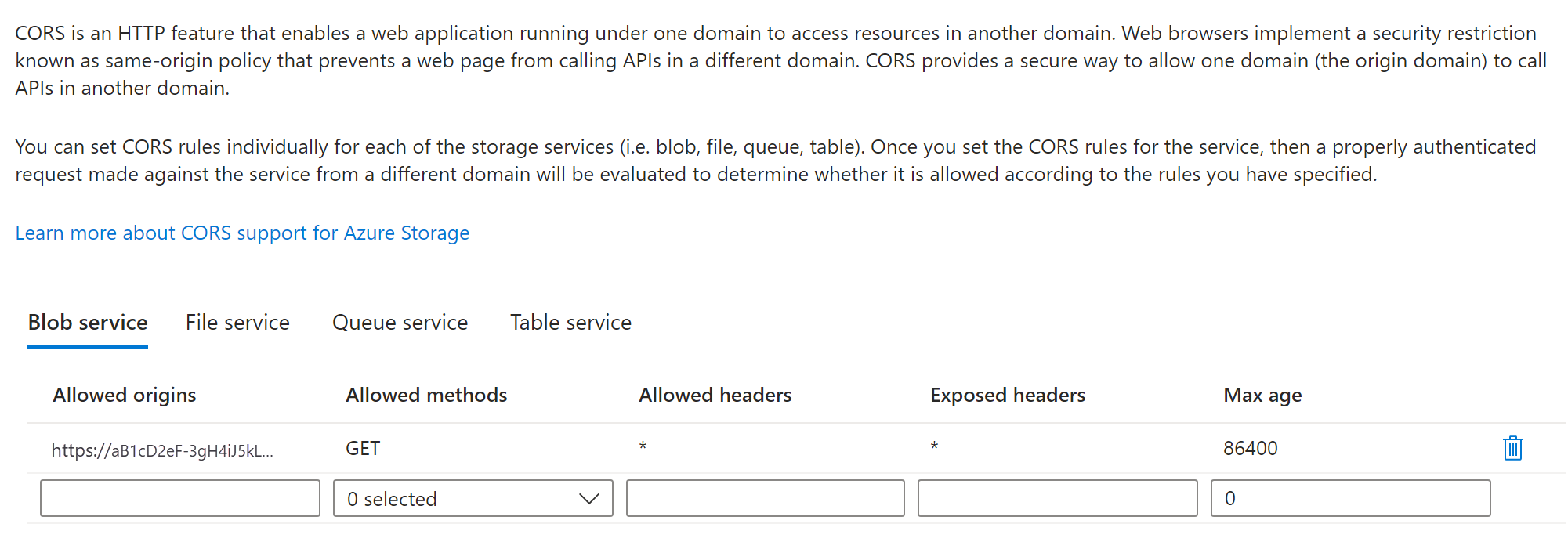Click the Allowed methods column header
This screenshot has width=1568, height=560.
[426, 396]
